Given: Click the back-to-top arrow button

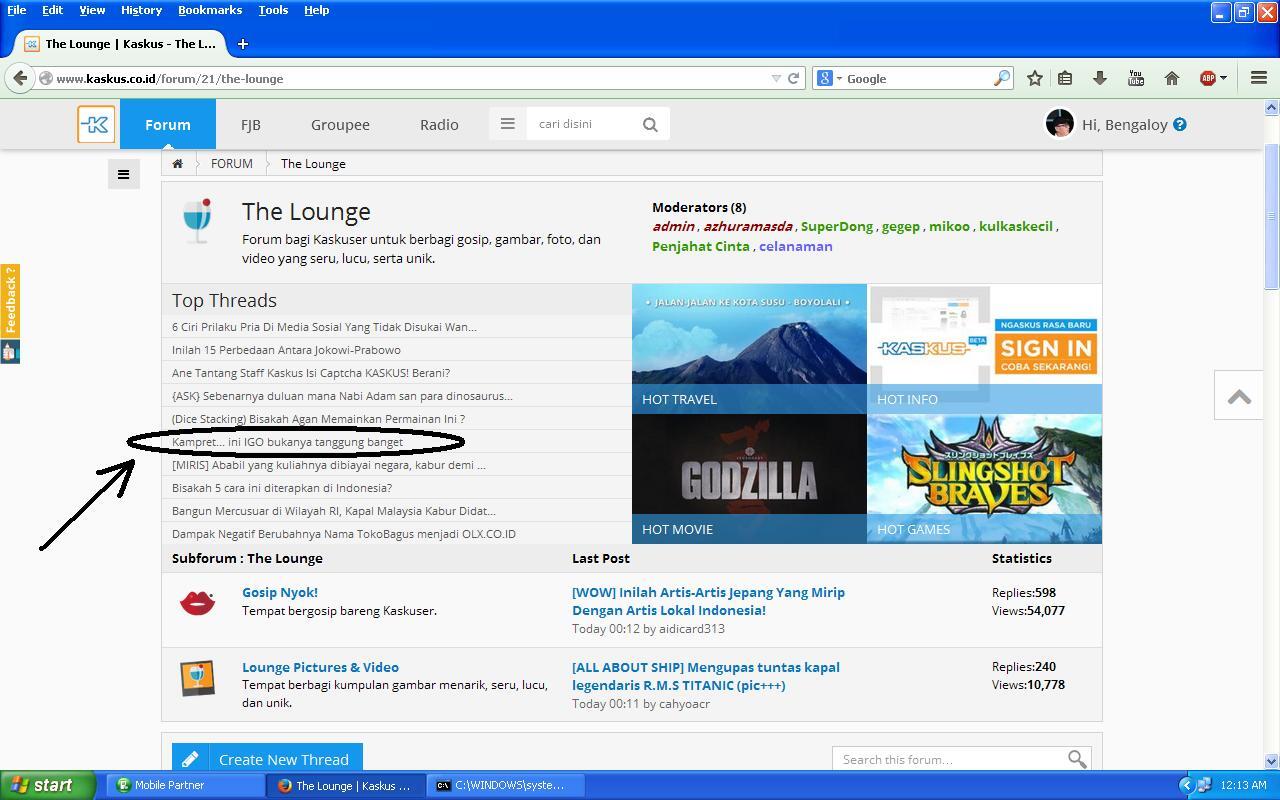Looking at the screenshot, I should (x=1239, y=396).
